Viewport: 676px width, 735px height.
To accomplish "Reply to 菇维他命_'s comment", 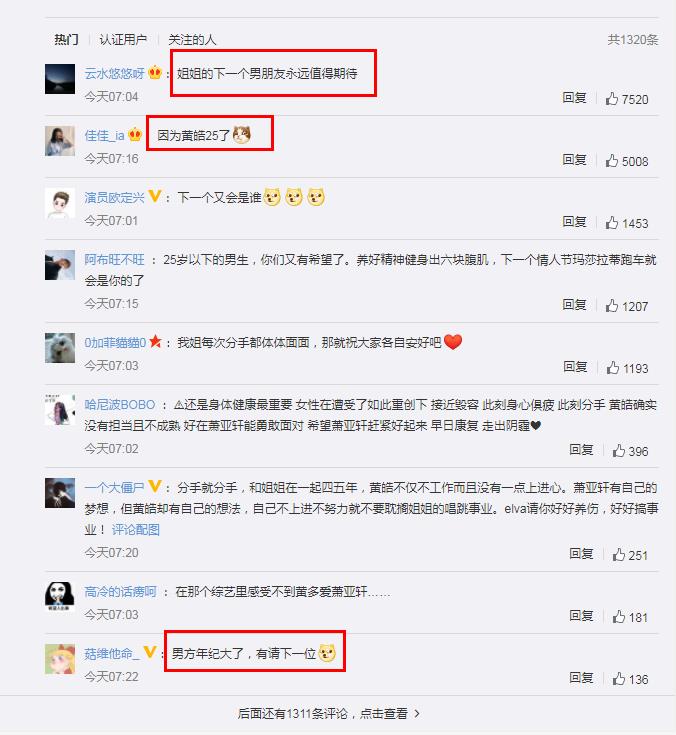I will click(x=581, y=677).
